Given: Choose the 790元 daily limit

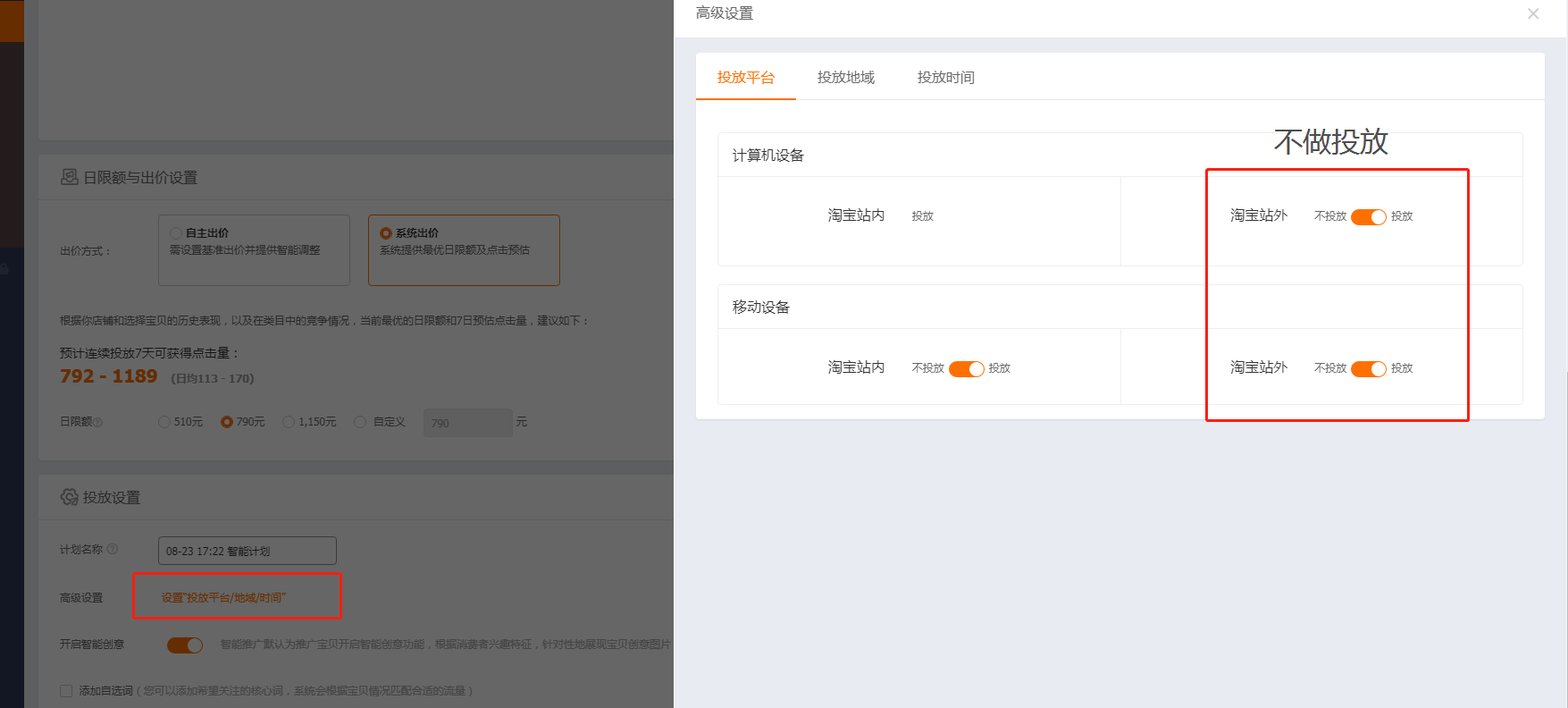Looking at the screenshot, I should pos(227,422).
